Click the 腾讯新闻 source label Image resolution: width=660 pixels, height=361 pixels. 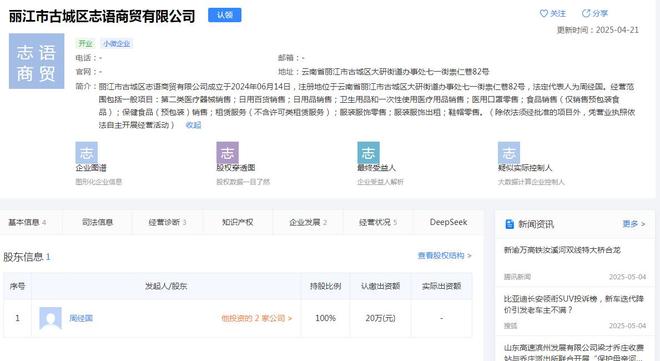(517, 276)
